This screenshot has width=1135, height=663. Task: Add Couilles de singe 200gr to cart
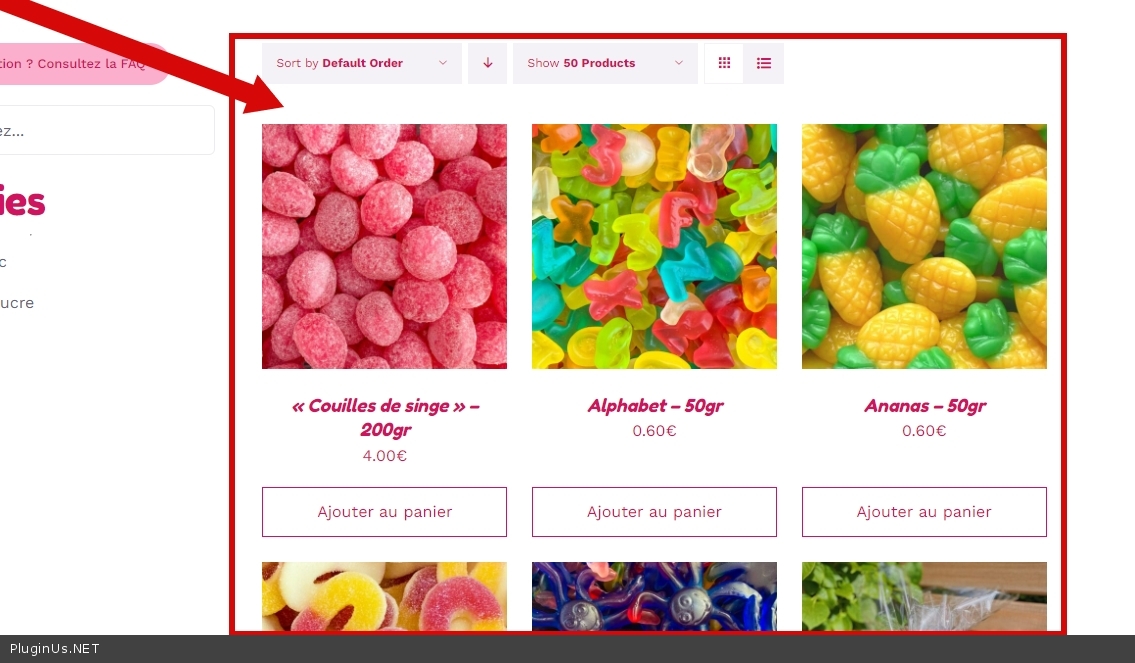click(384, 512)
